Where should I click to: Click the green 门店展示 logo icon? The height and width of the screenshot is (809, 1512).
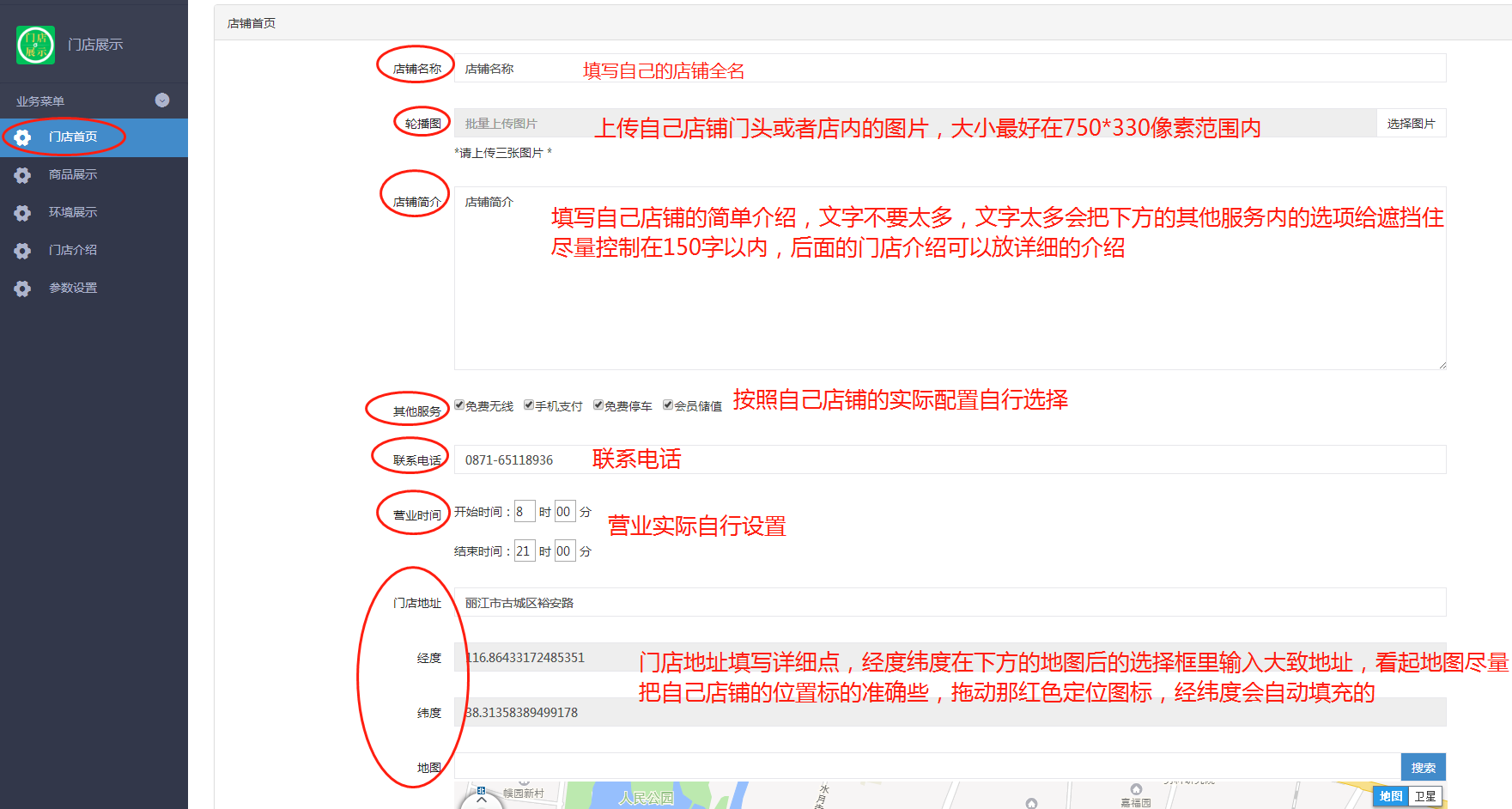pos(35,45)
